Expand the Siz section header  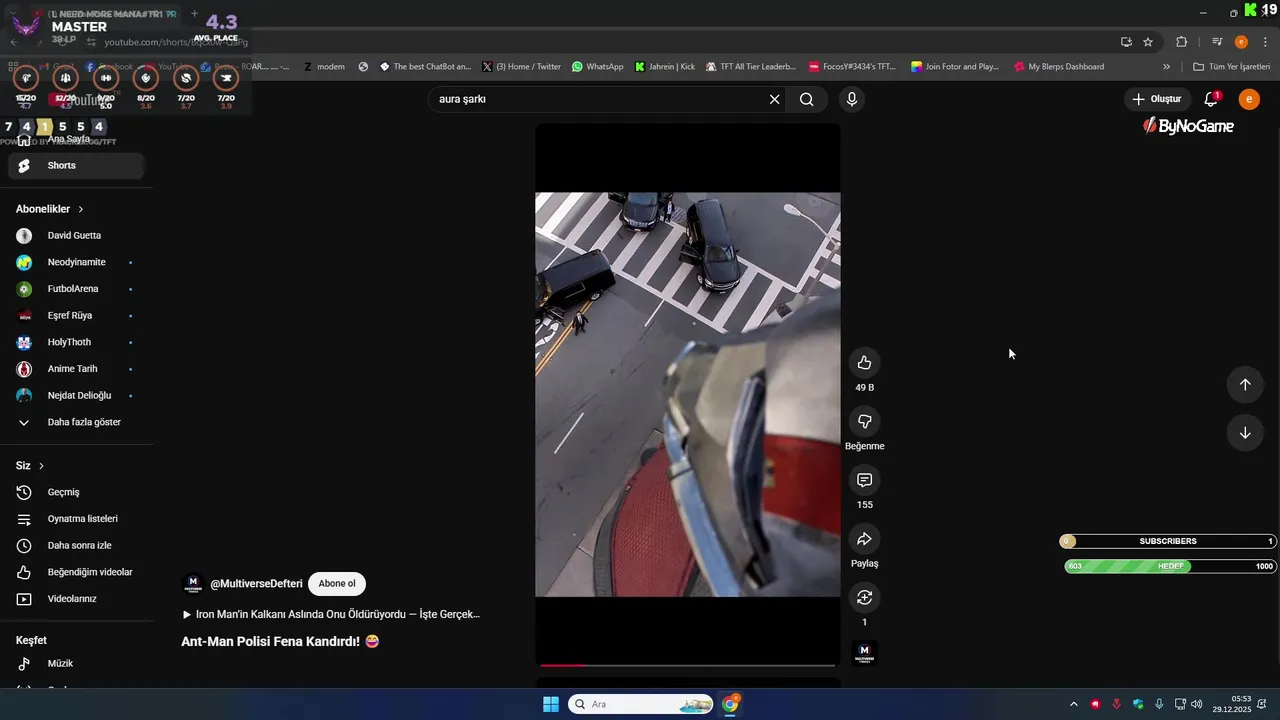30,466
